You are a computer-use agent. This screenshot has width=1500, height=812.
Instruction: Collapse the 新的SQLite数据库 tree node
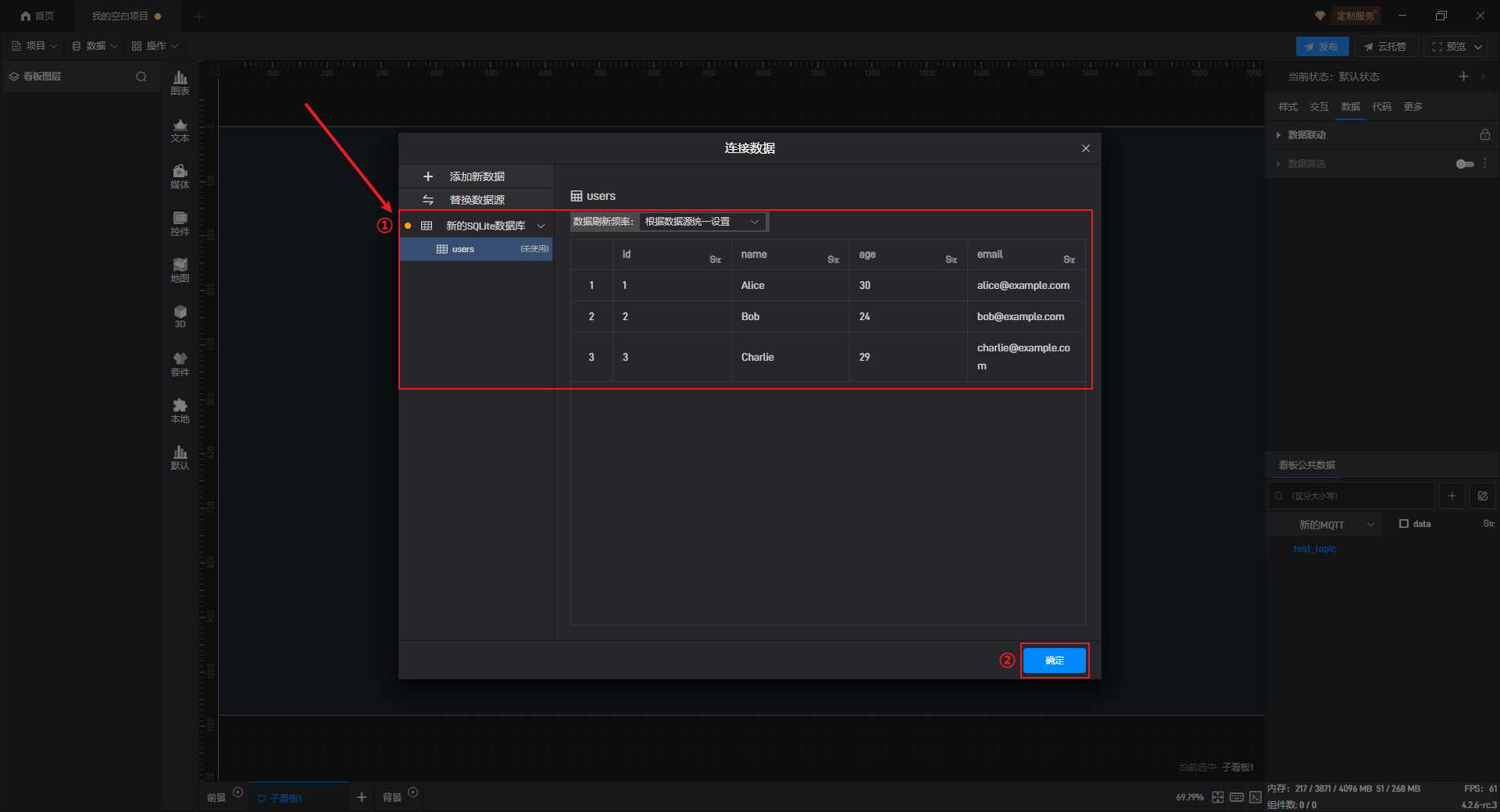pos(541,226)
